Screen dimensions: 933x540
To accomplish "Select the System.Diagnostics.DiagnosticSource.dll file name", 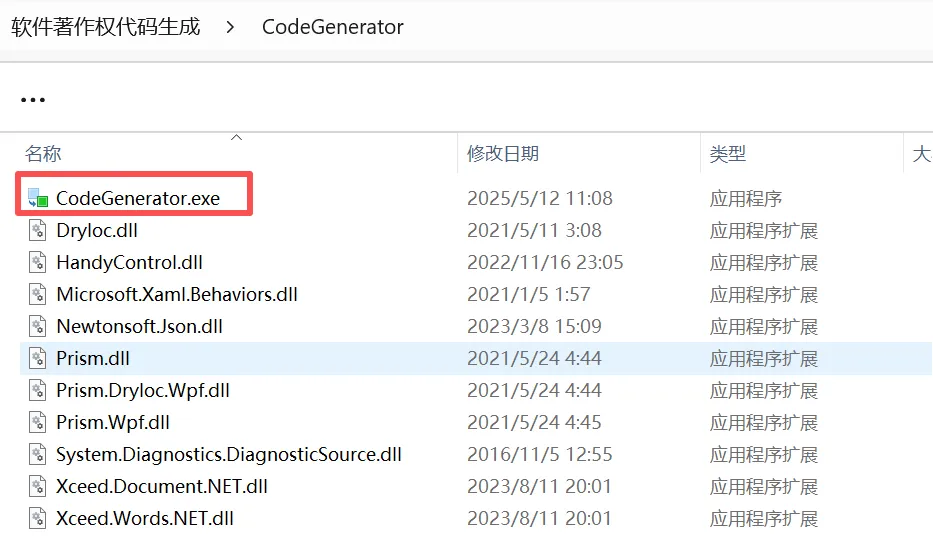I will point(229,455).
